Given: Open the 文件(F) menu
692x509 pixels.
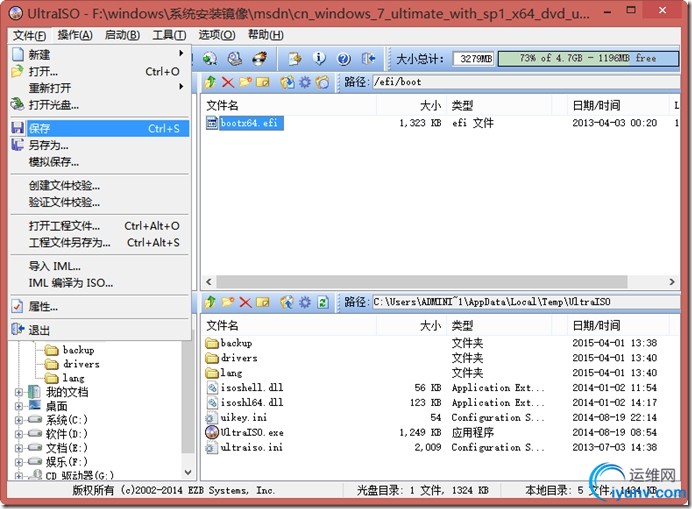Looking at the screenshot, I should pos(29,35).
